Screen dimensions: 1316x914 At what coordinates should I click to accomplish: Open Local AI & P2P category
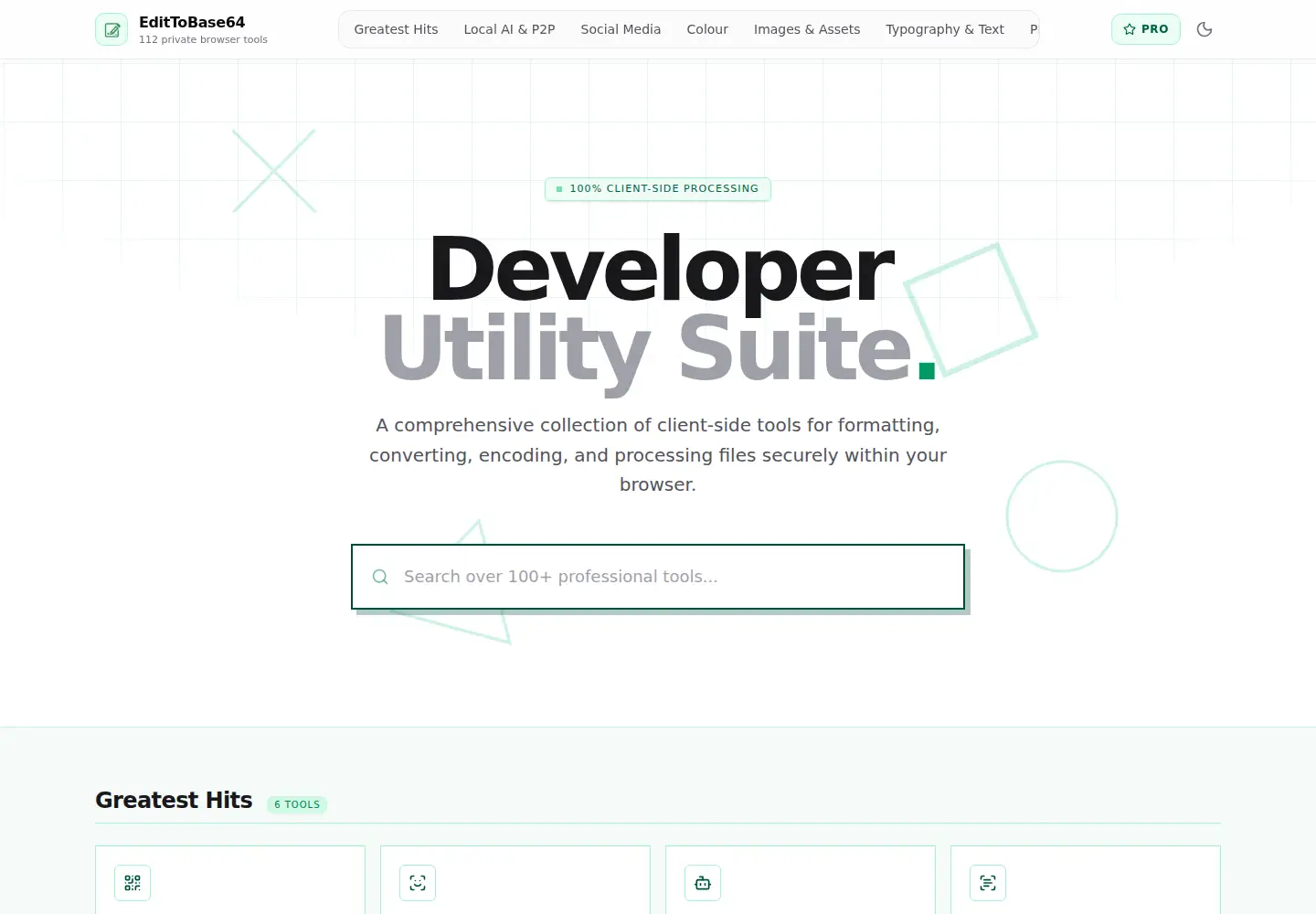coord(509,29)
